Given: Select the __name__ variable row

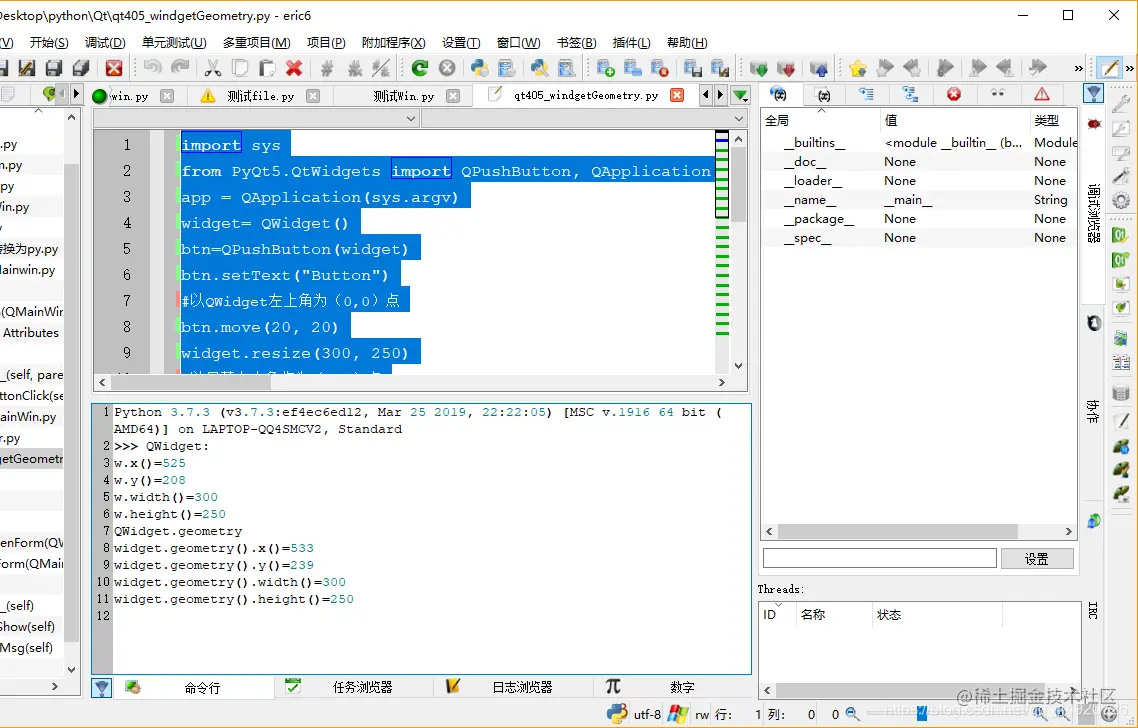Looking at the screenshot, I should click(920, 200).
